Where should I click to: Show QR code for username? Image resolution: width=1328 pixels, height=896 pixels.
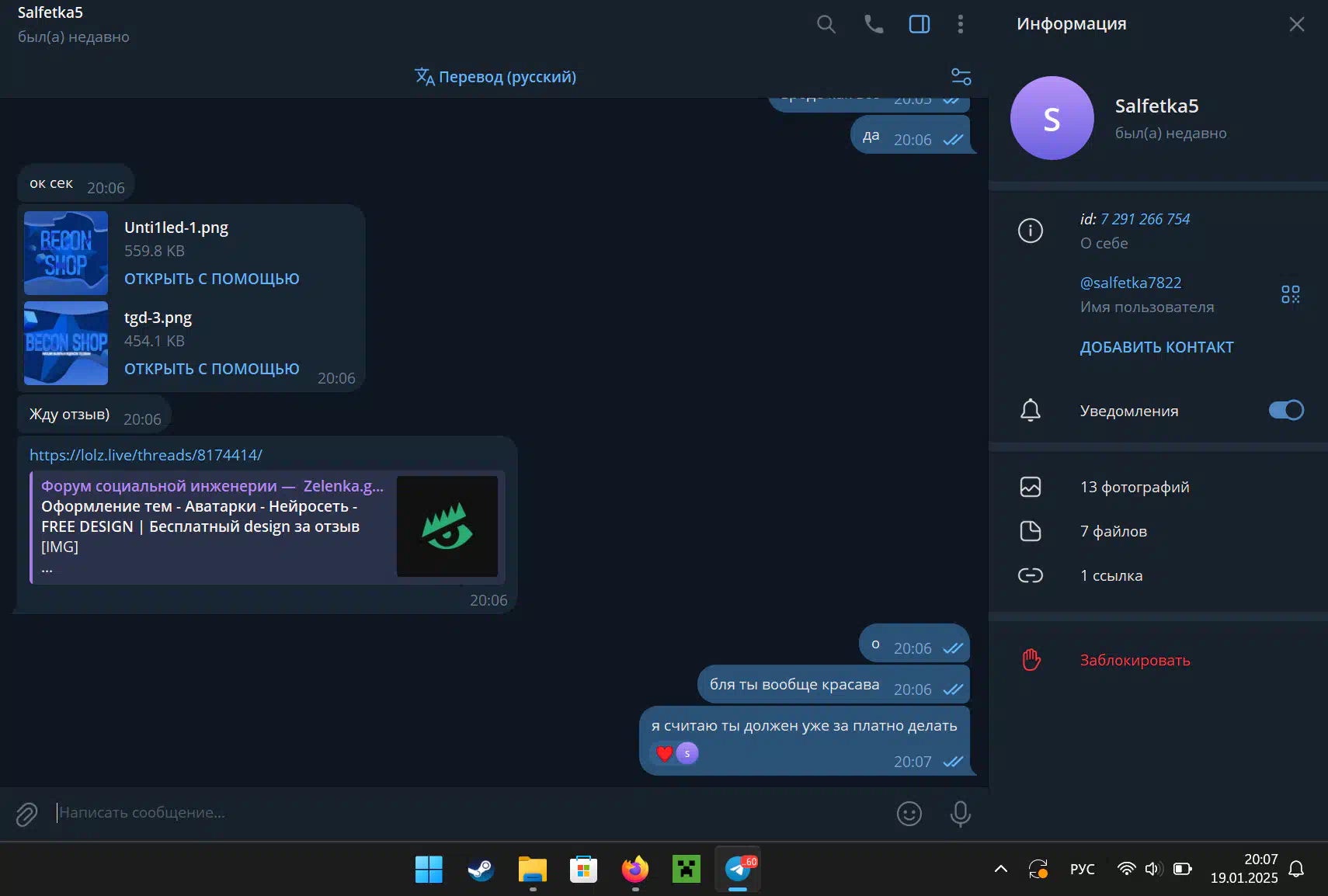pos(1290,294)
